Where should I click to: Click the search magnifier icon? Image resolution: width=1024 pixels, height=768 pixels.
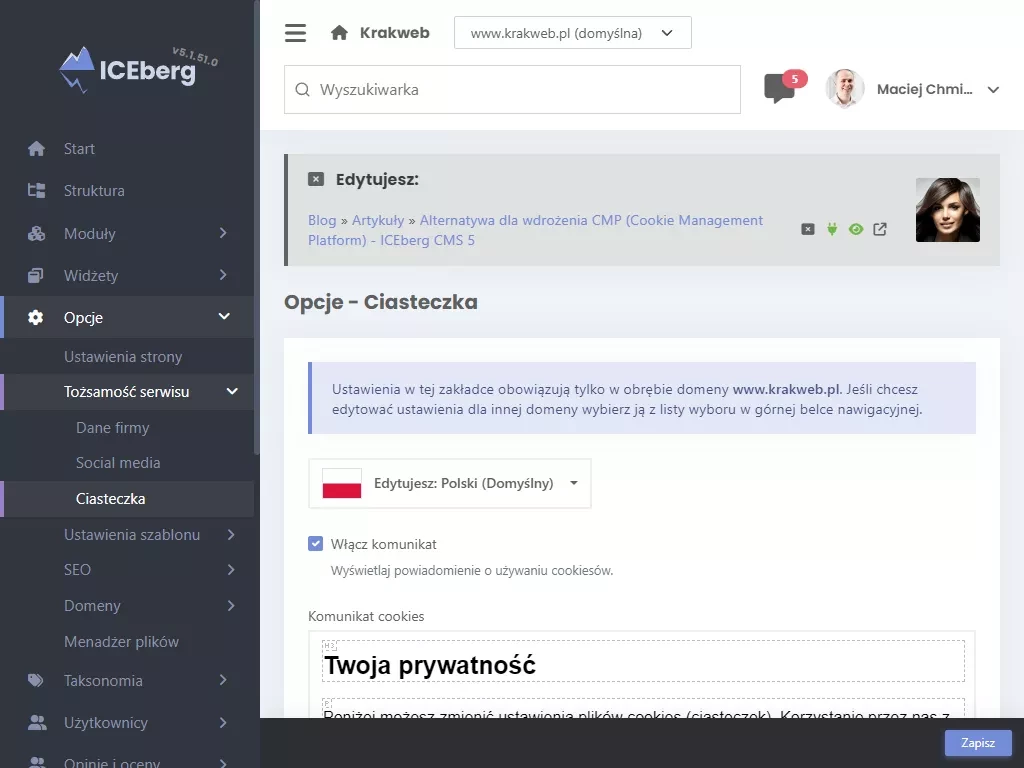(302, 89)
